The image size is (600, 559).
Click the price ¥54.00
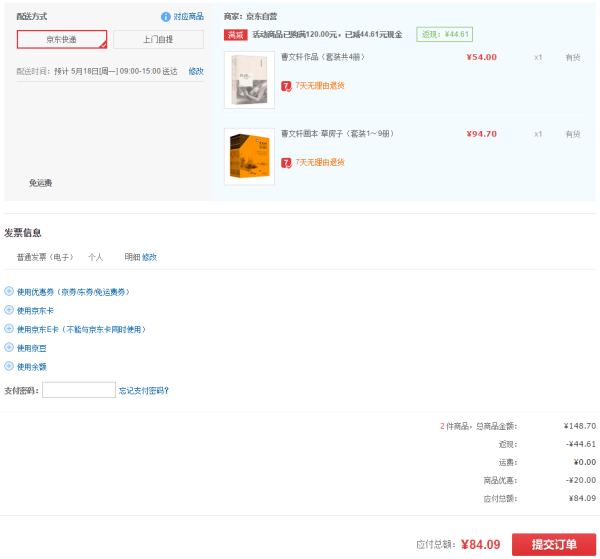[x=481, y=57]
